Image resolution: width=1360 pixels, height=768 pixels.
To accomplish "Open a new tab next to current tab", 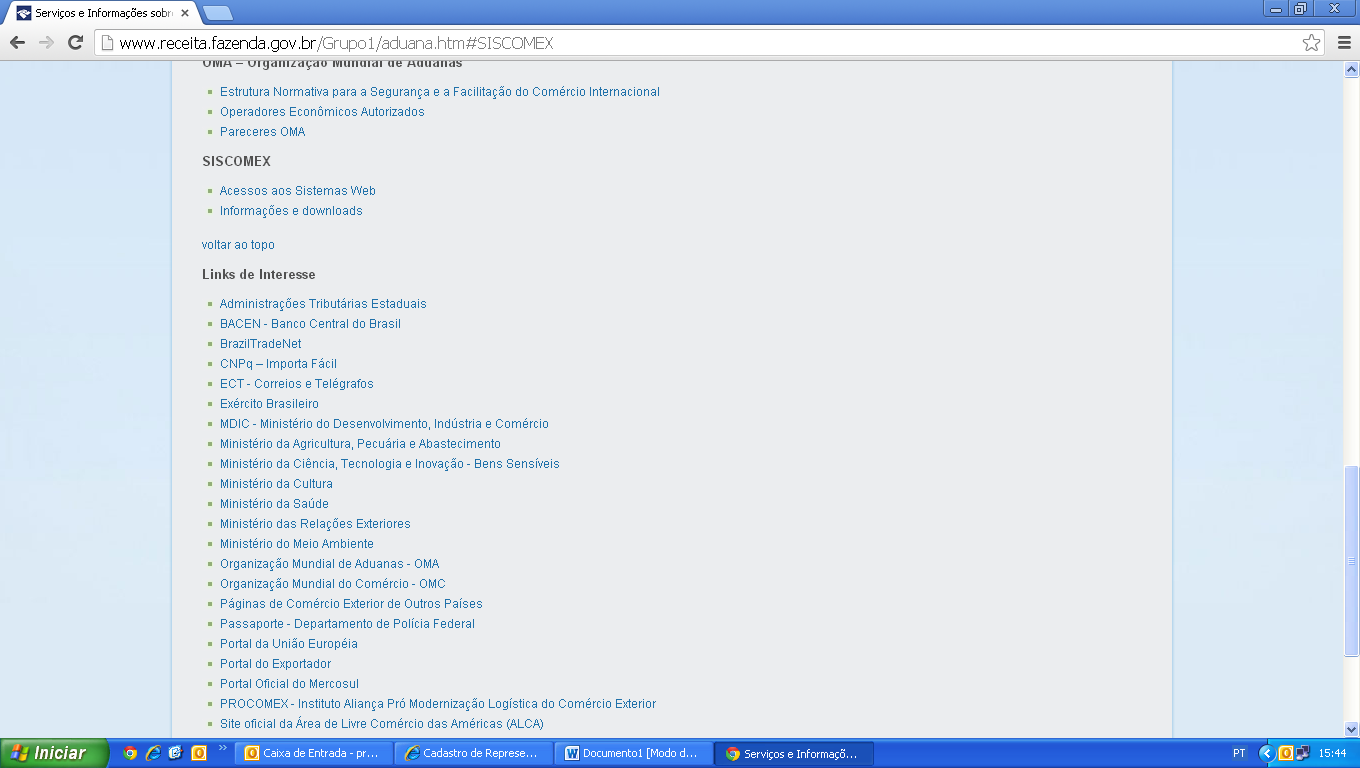I will click(217, 13).
